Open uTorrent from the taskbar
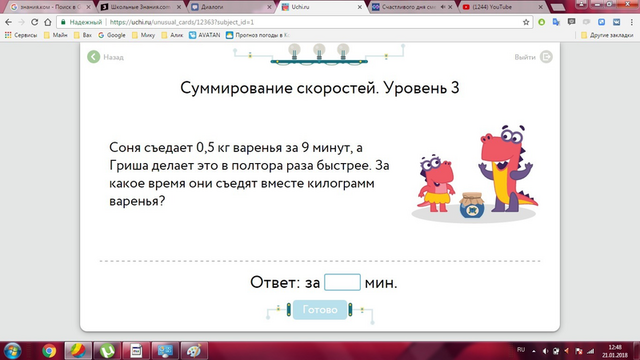 tap(107, 351)
